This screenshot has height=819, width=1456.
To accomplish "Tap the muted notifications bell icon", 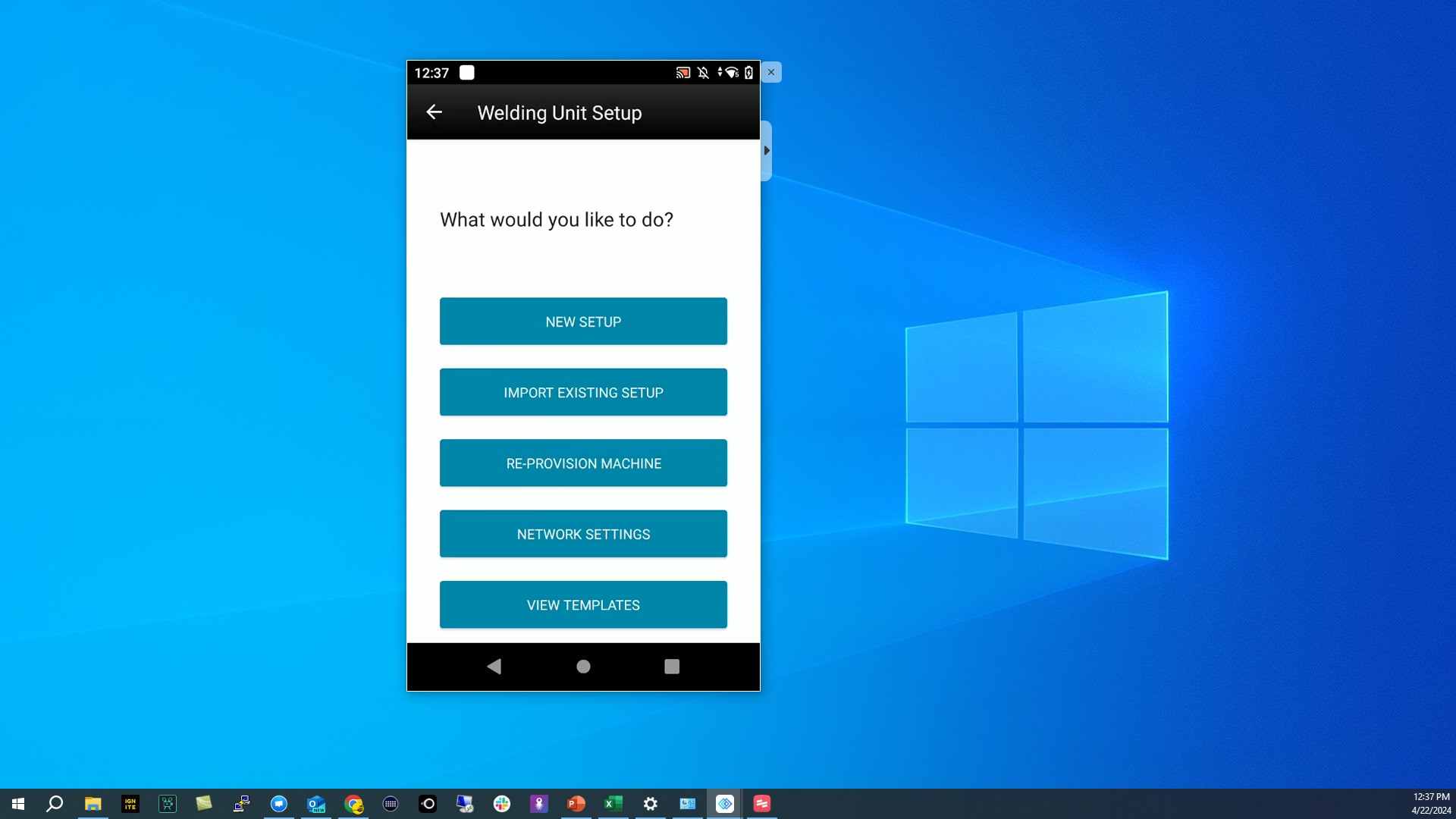I will tap(703, 73).
